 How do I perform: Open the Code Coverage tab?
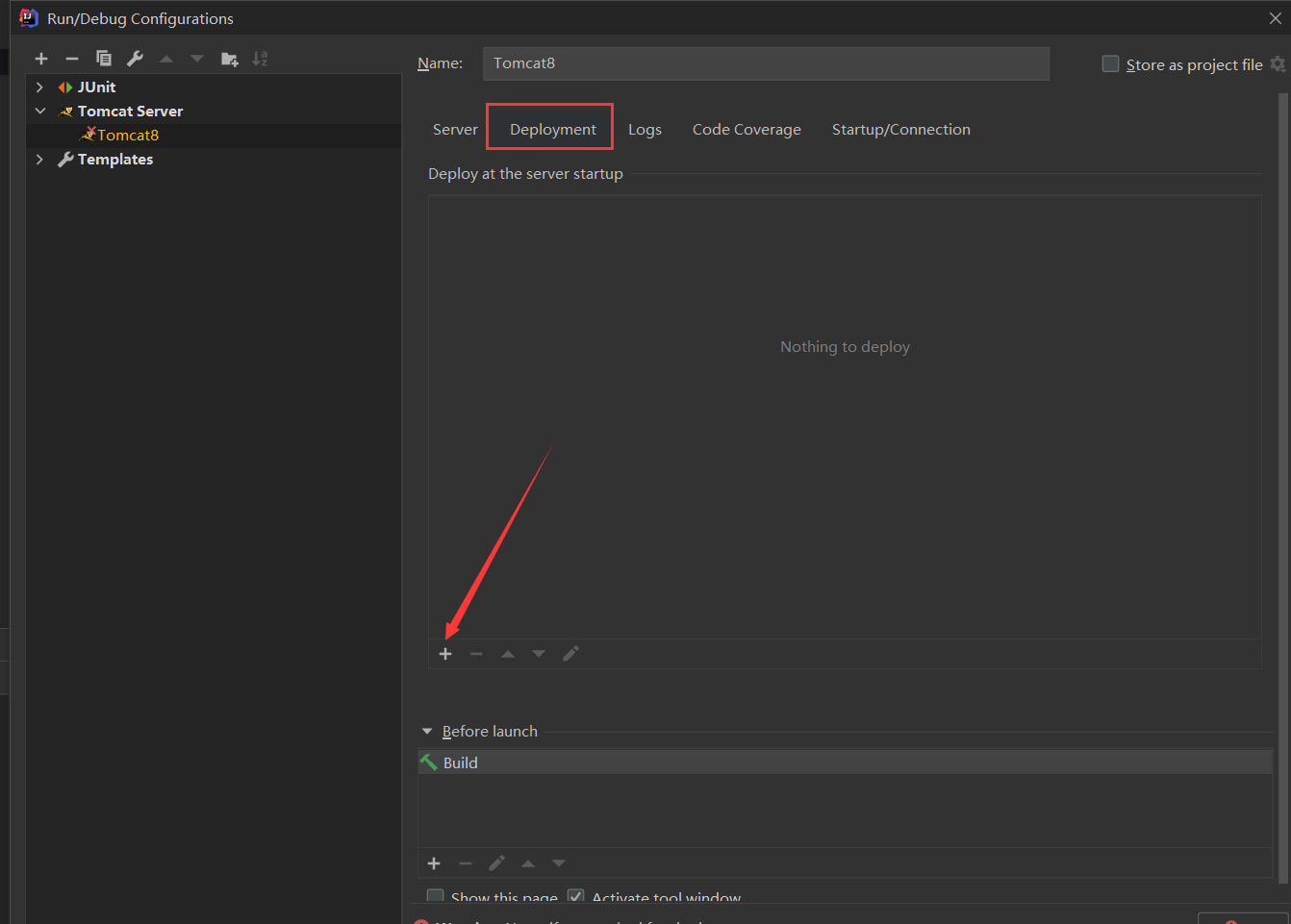point(747,129)
